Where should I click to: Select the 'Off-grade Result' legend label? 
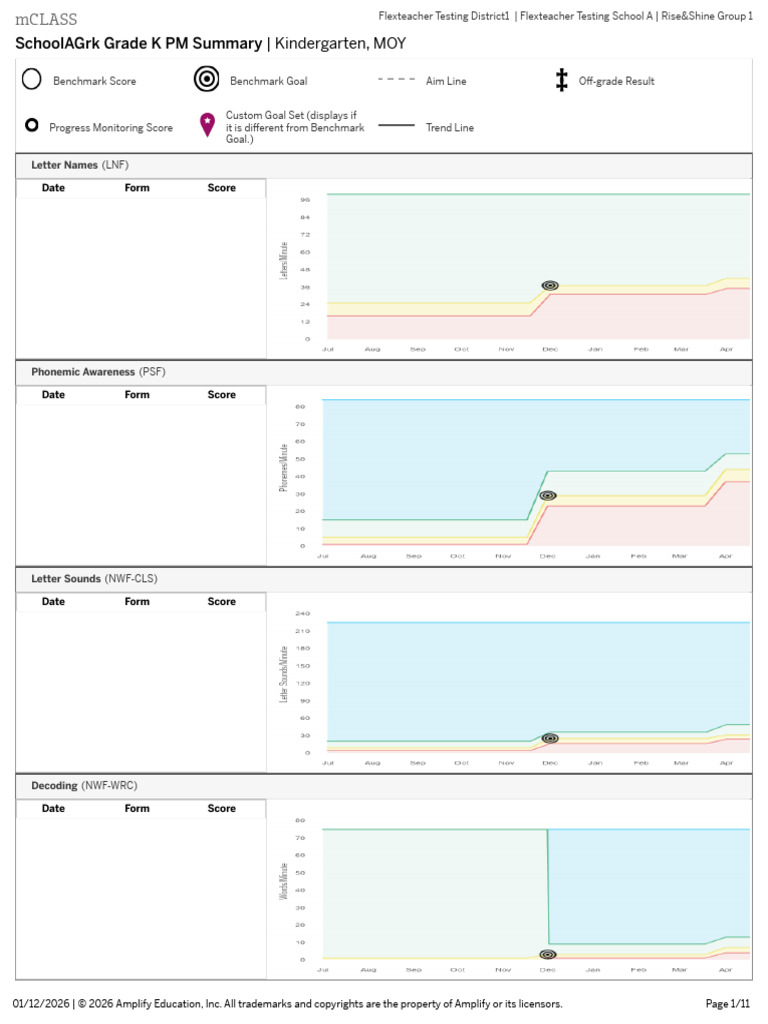(x=616, y=81)
